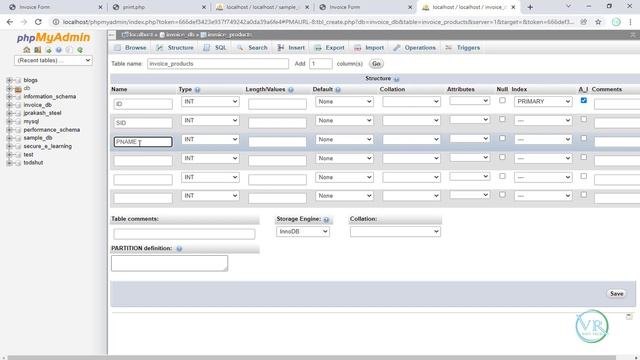The image size is (640, 360).
Task: Enable A_I checkbox for SID row
Action: pyautogui.click(x=584, y=119)
